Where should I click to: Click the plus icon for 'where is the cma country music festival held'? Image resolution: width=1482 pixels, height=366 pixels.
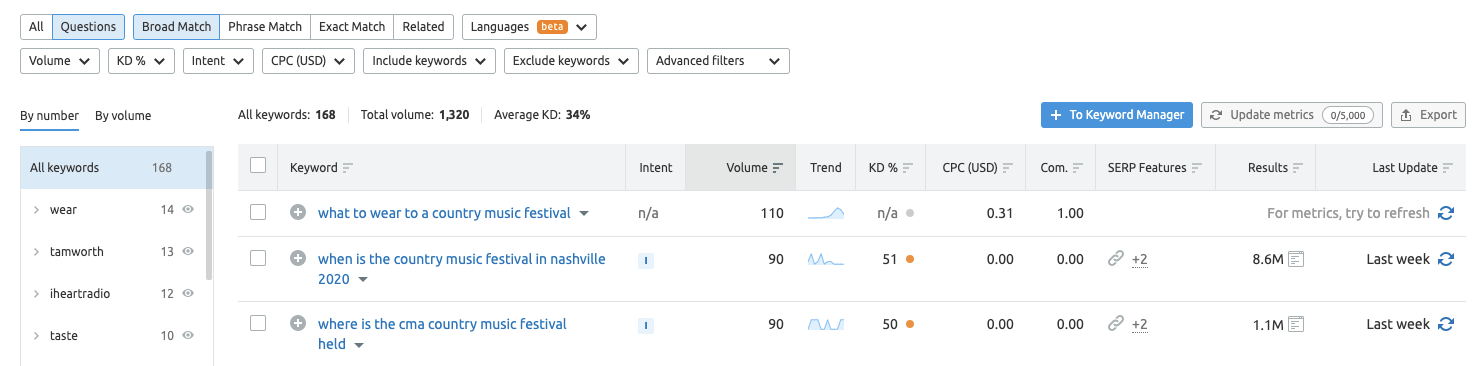297,323
